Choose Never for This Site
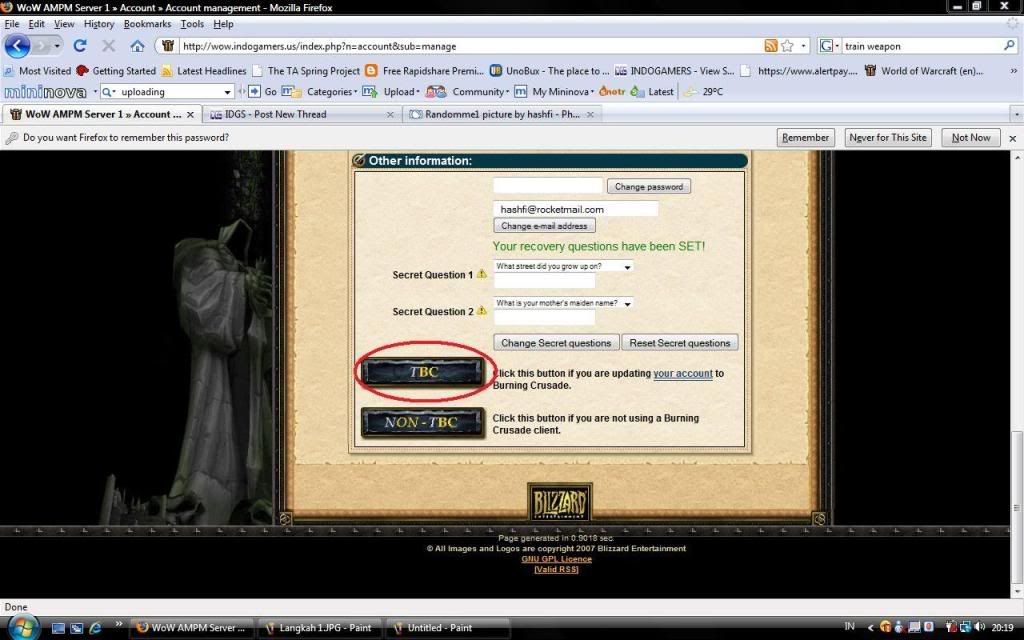The image size is (1024, 640). [888, 138]
